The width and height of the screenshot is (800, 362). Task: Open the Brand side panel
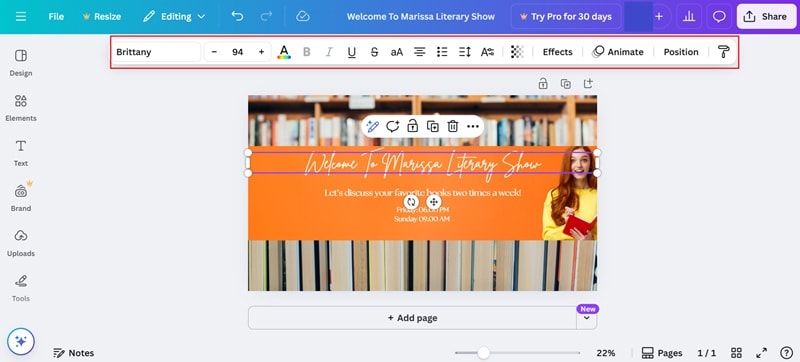pyautogui.click(x=21, y=198)
